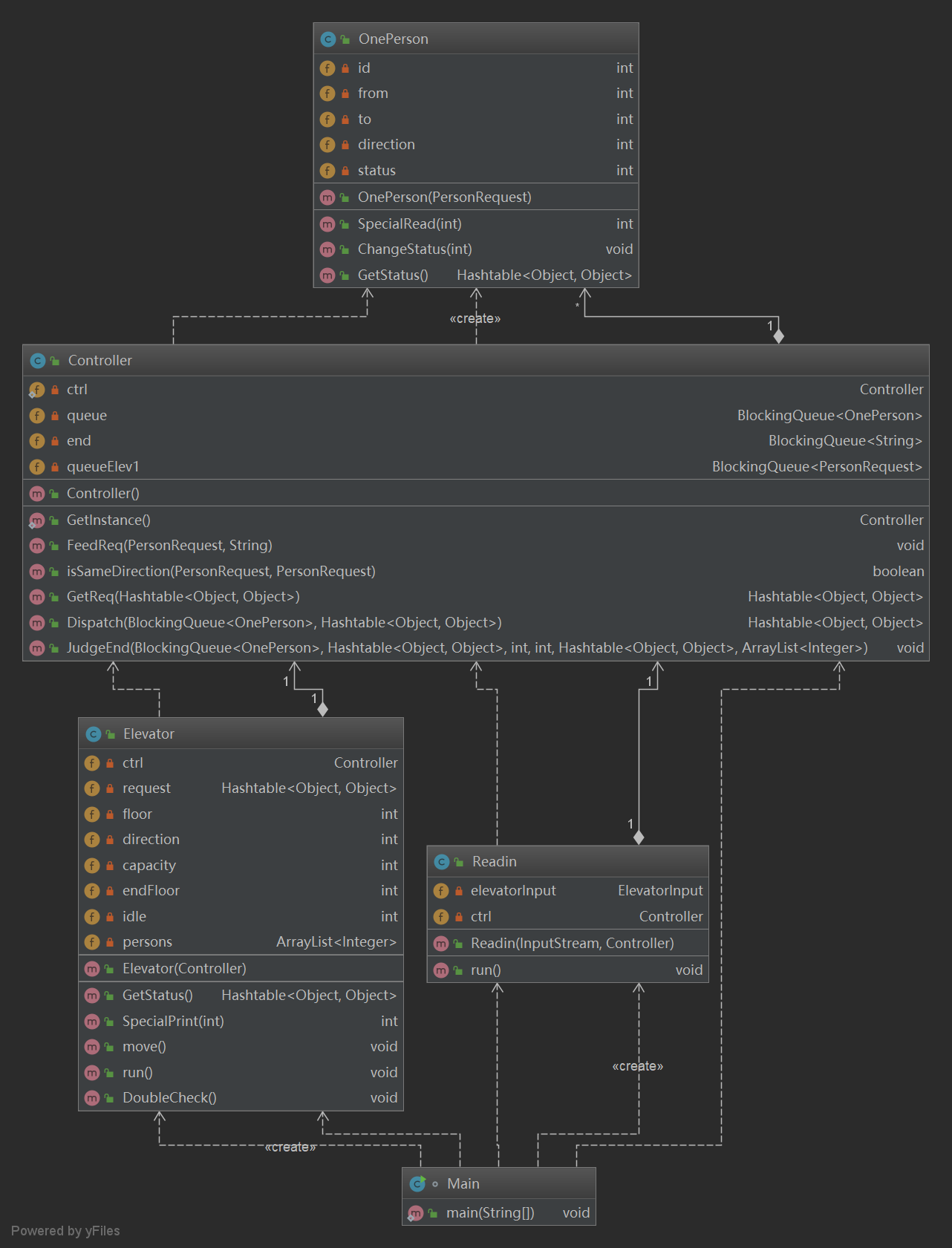This screenshot has height=1248, width=952.
Task: Click method icon for Elevator move()
Action: click(92, 1046)
